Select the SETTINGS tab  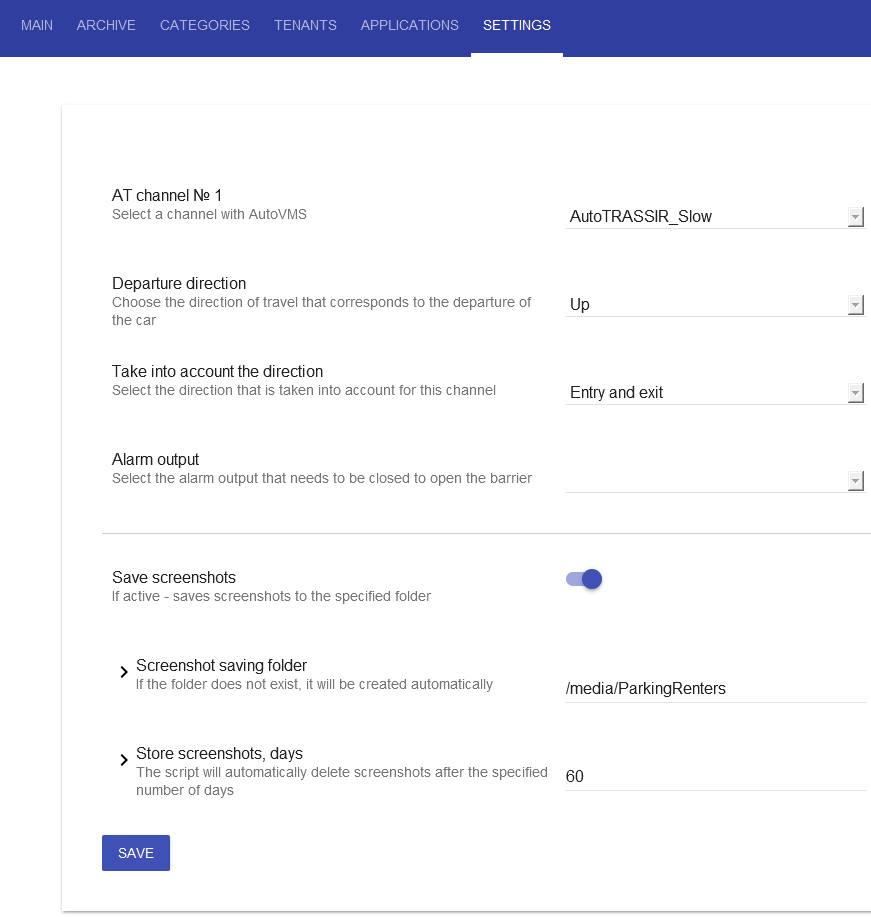pyautogui.click(x=517, y=26)
